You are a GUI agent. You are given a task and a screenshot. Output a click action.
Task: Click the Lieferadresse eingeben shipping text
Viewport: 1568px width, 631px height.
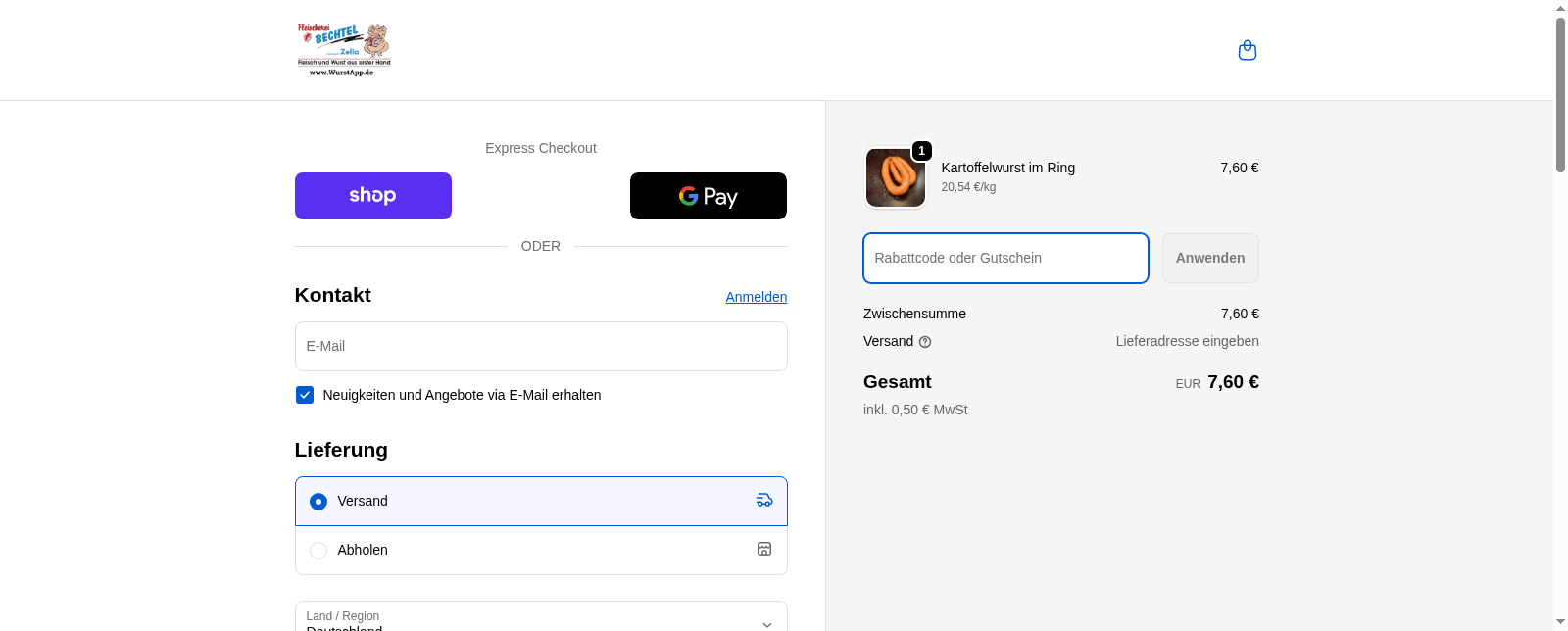1188,341
